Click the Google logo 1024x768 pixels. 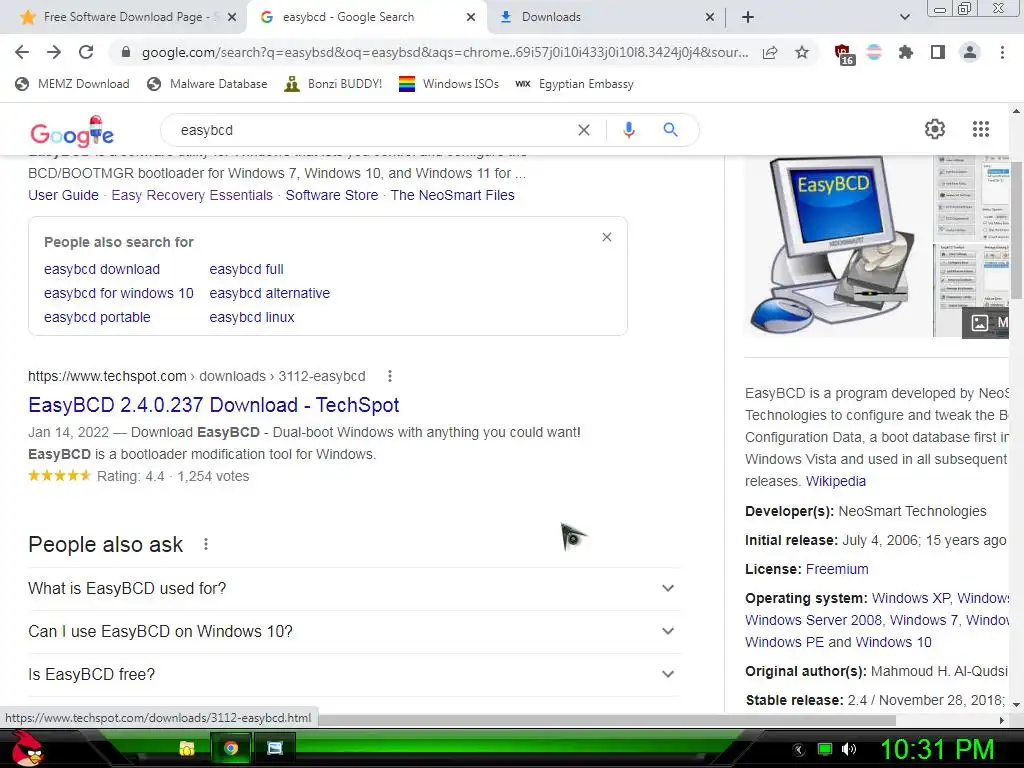(x=72, y=131)
